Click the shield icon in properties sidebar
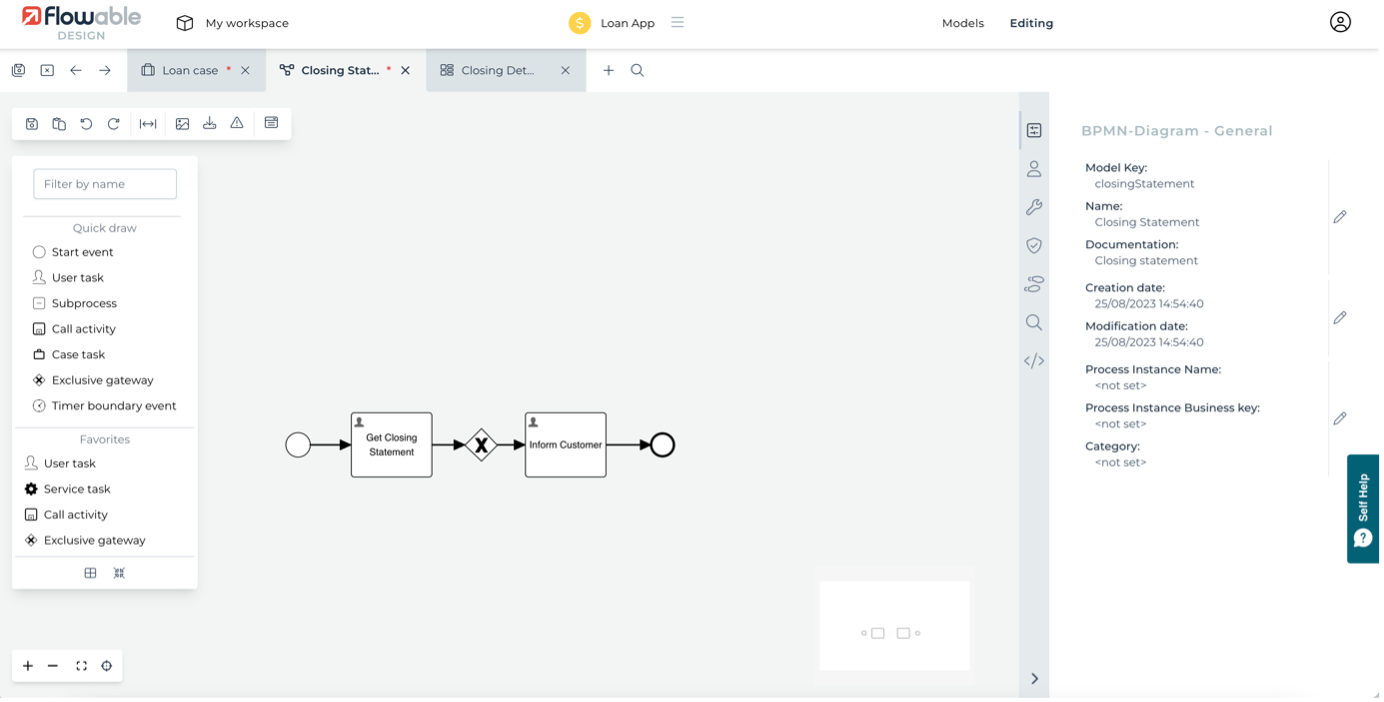The width and height of the screenshot is (1384, 702). pyautogui.click(x=1034, y=246)
